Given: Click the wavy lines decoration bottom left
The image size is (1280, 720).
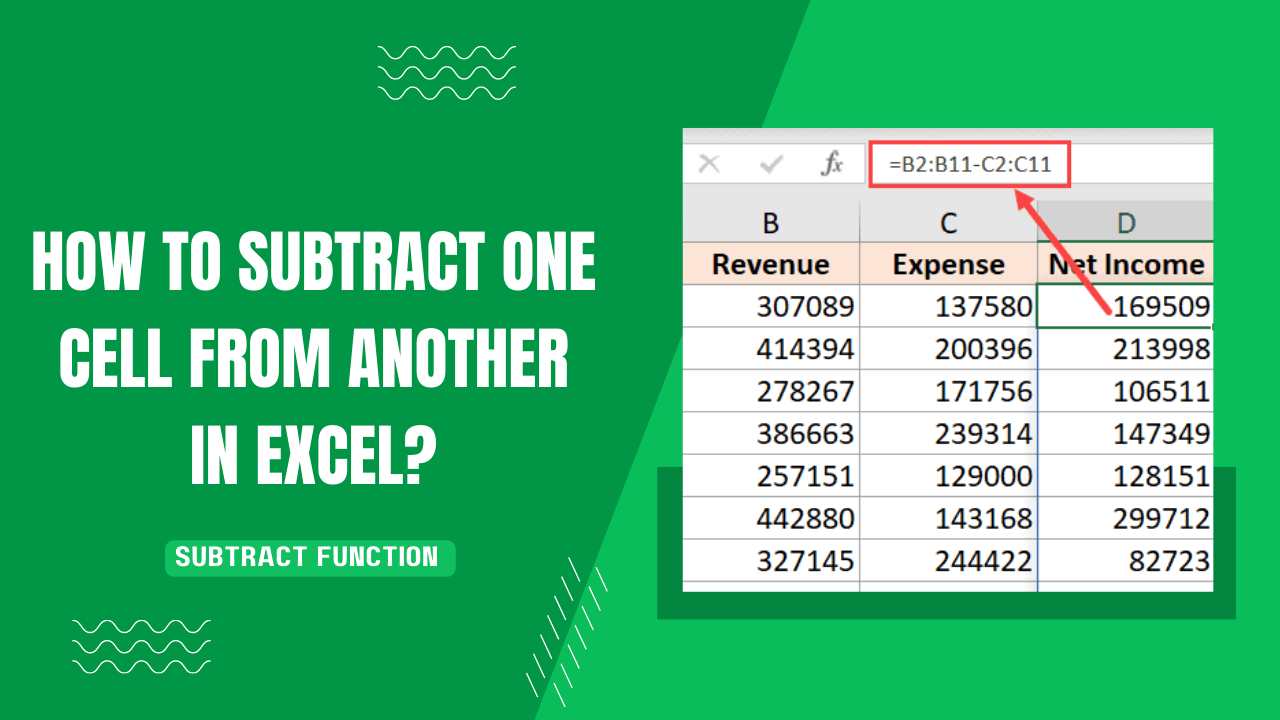Looking at the screenshot, I should click(x=140, y=645).
